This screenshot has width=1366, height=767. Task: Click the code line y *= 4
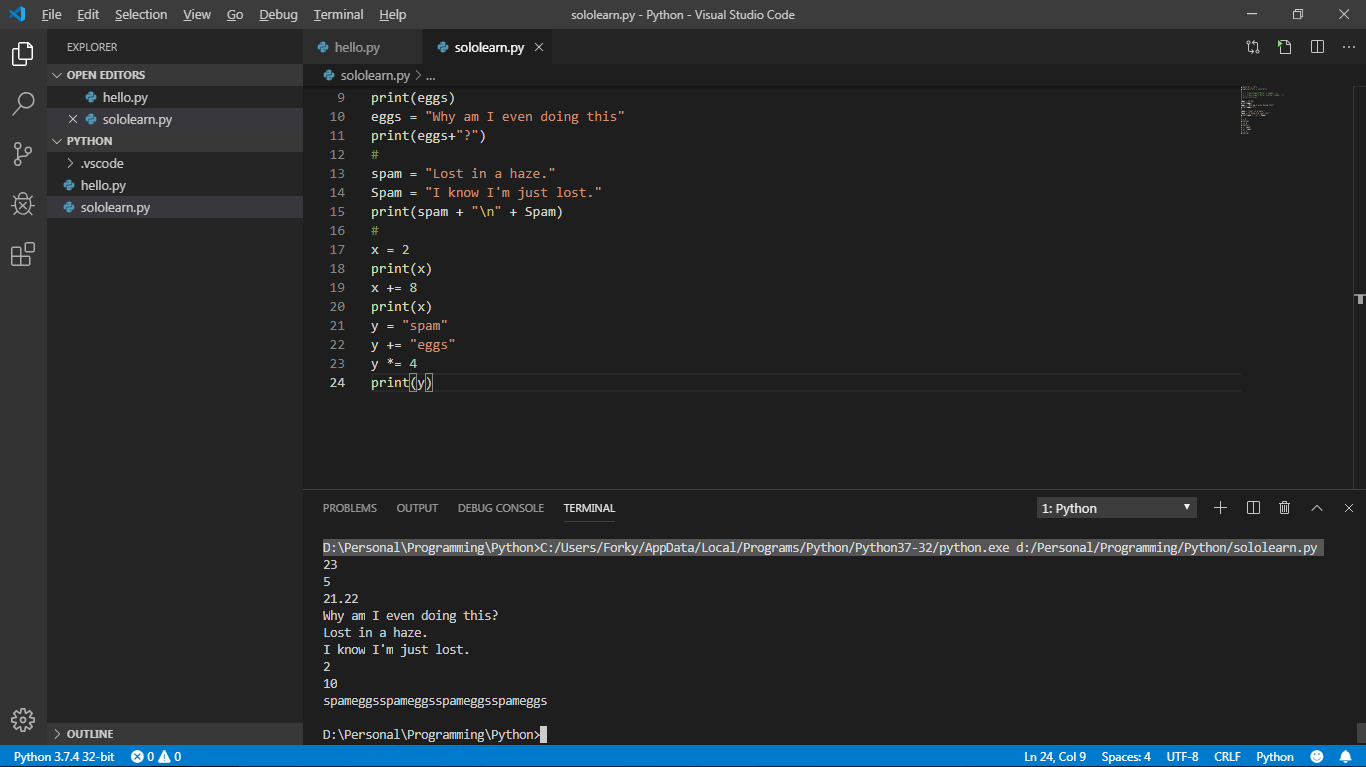tap(394, 364)
